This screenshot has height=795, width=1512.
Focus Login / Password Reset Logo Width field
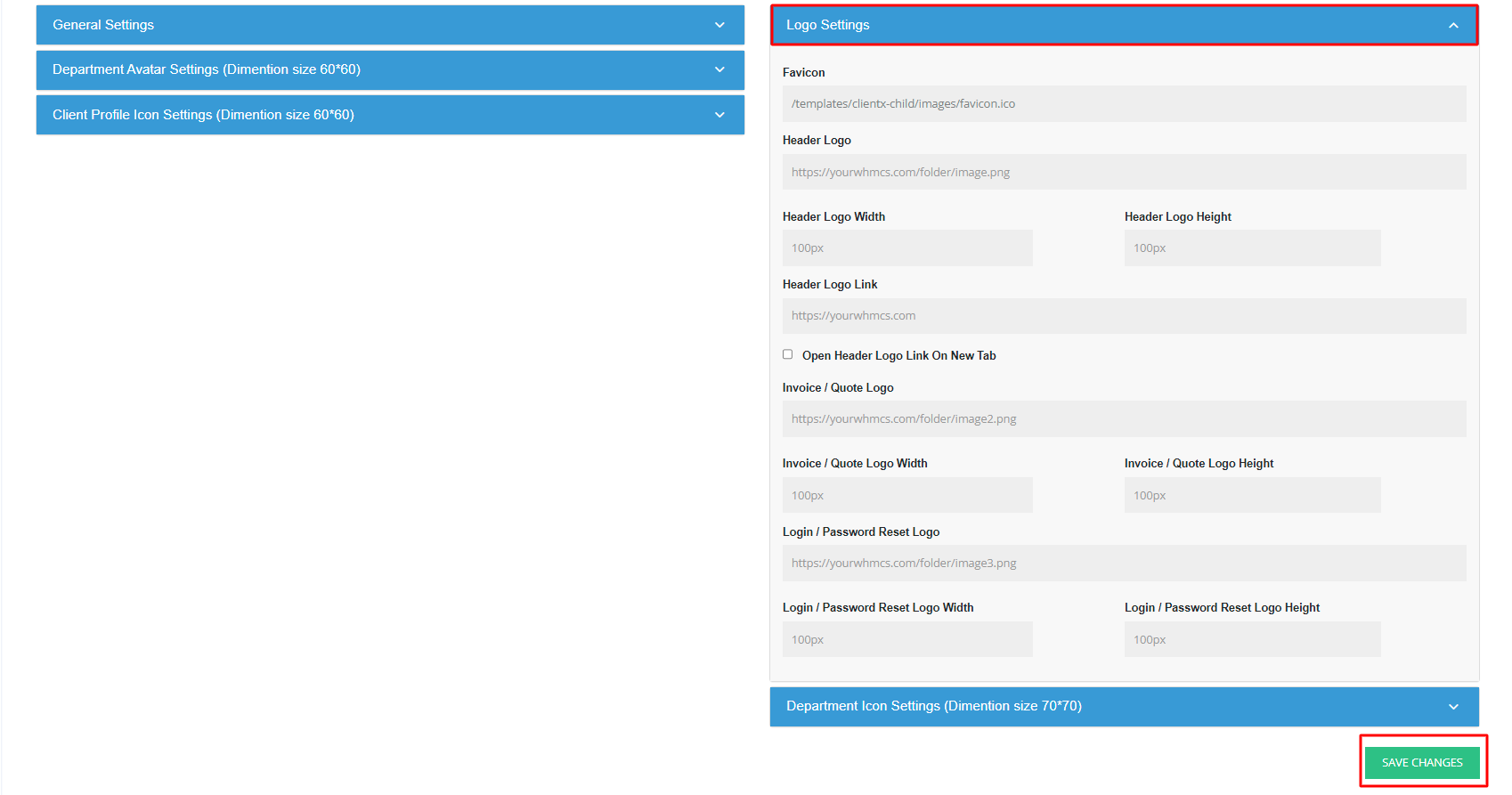point(906,640)
